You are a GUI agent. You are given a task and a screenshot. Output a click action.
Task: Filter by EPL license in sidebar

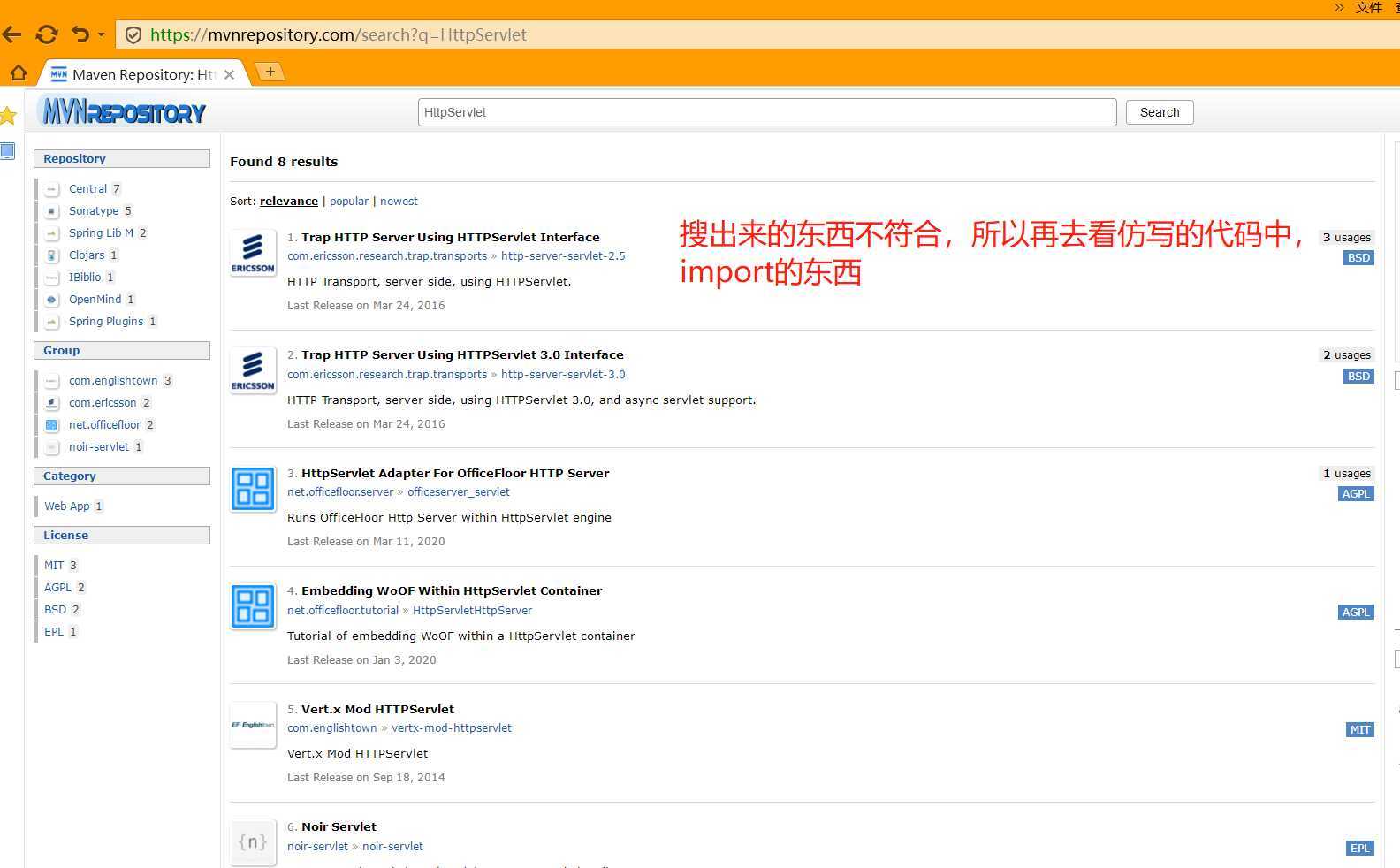click(x=54, y=631)
